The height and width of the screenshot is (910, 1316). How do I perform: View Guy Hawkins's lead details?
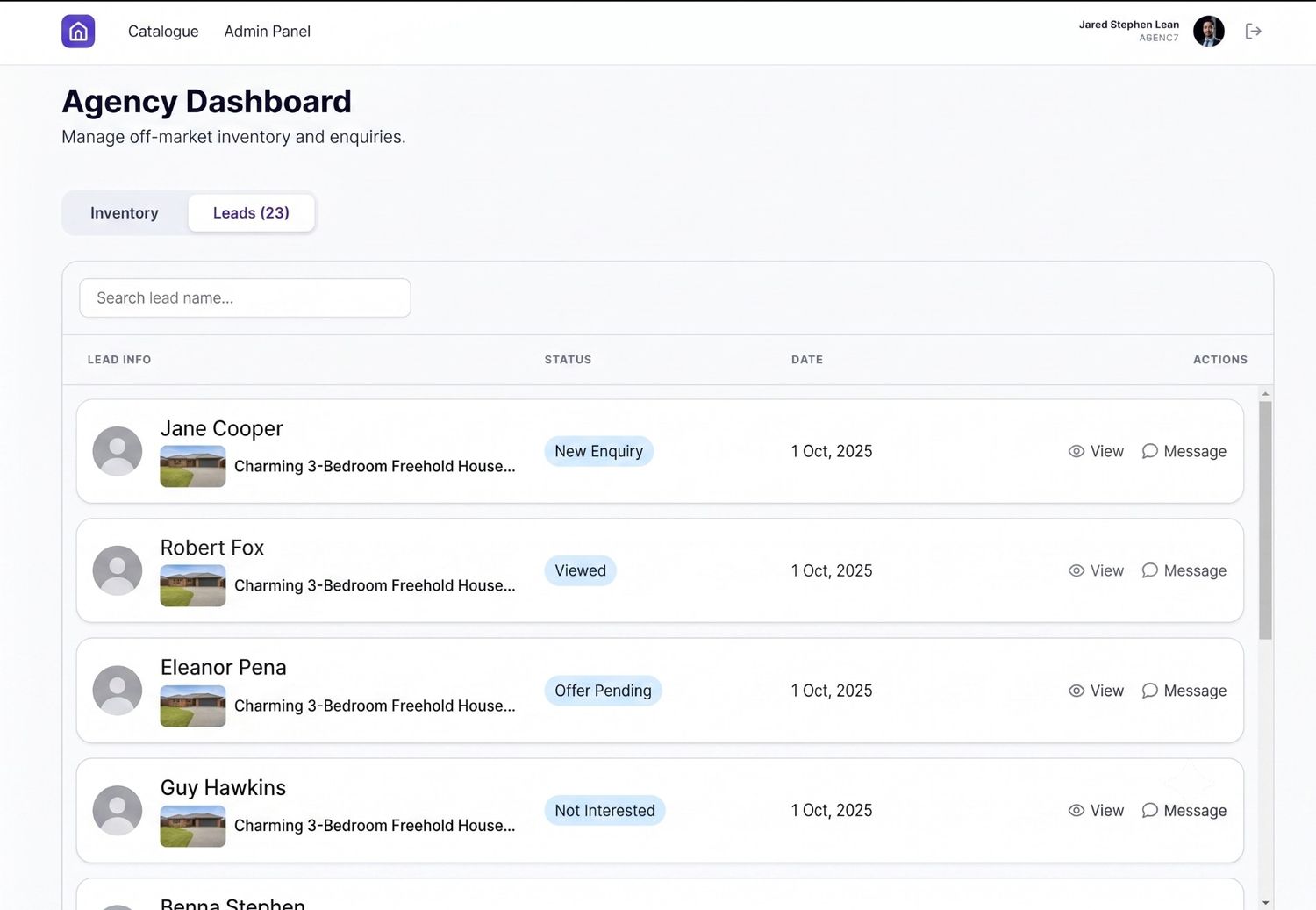click(1096, 811)
